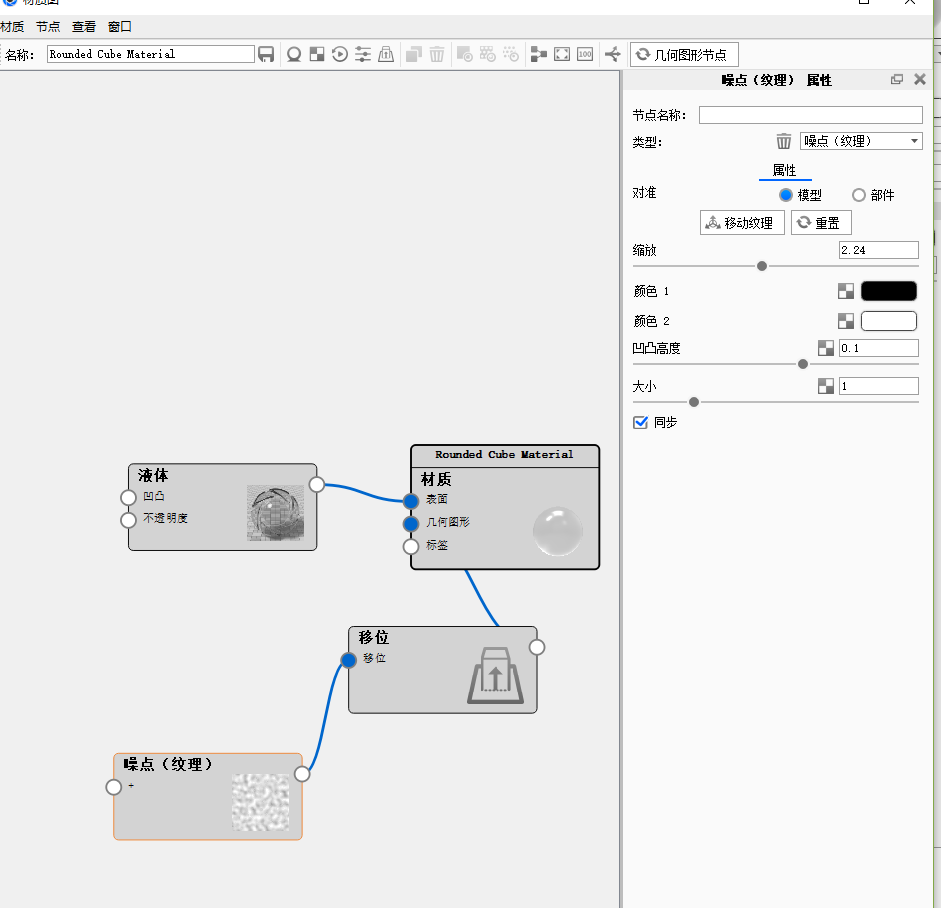
Task: Reset graph zoom to 100 percent
Action: (x=585, y=55)
